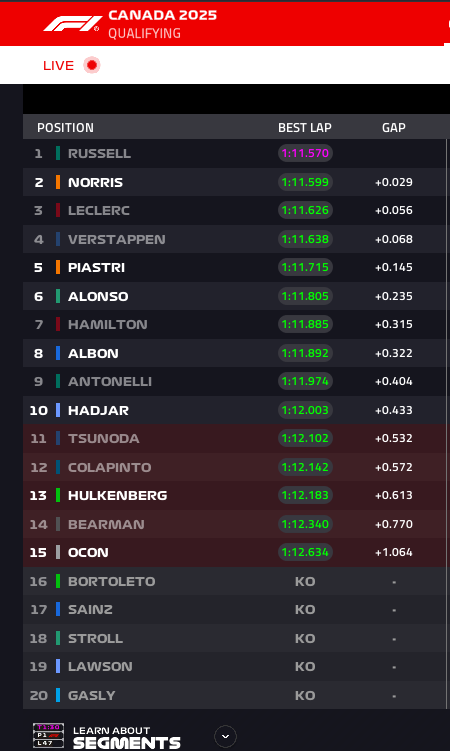Click the POSITION column header
This screenshot has height=751, width=450.
66,128
